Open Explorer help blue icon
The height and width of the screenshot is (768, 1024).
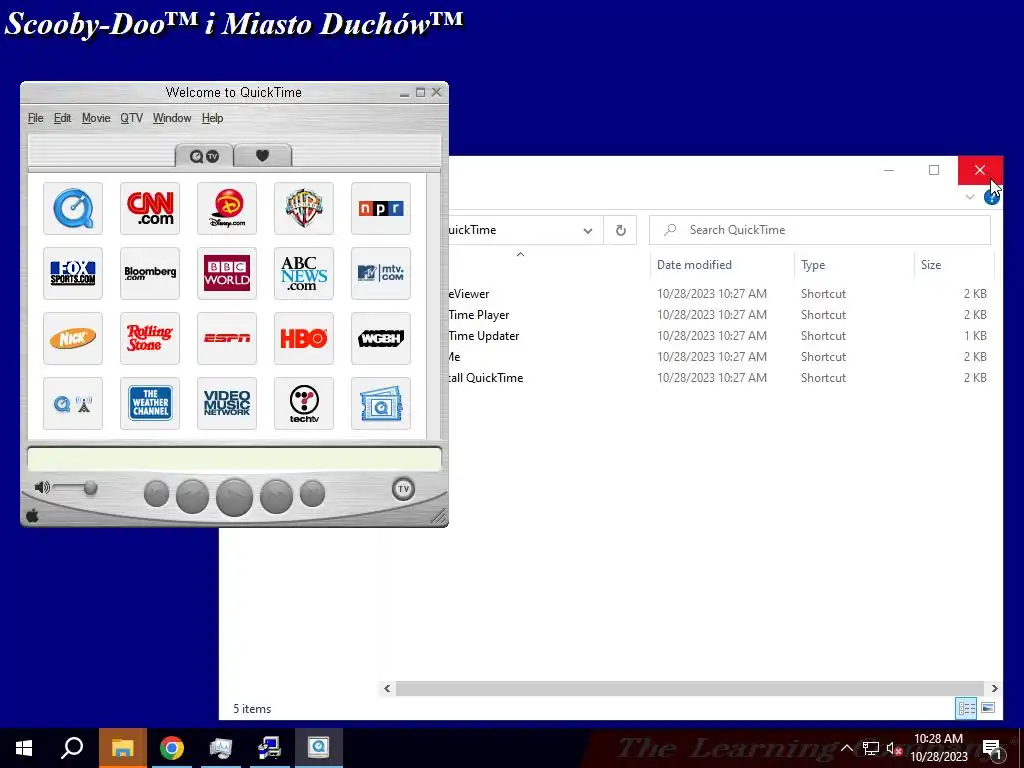[x=991, y=197]
